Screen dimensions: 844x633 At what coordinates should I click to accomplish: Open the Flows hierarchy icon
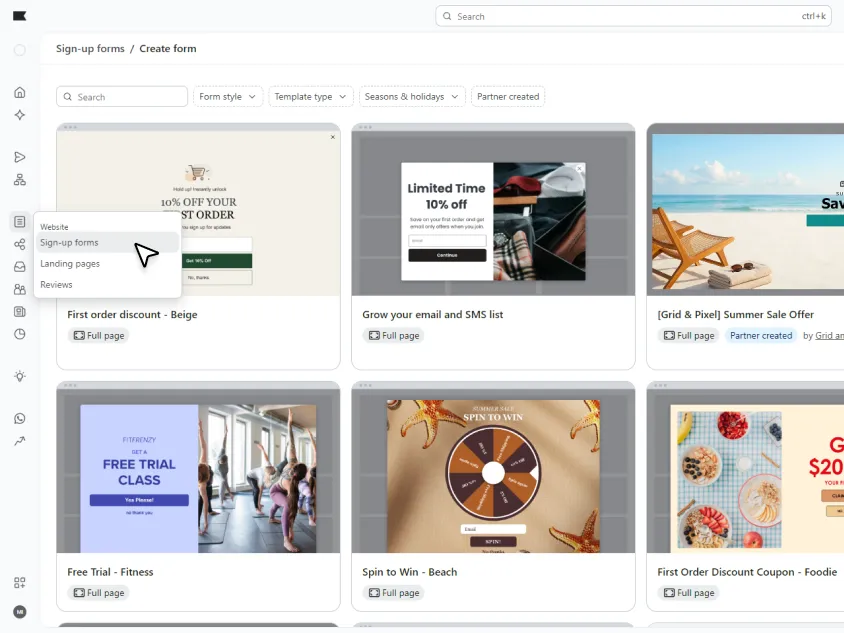click(20, 180)
